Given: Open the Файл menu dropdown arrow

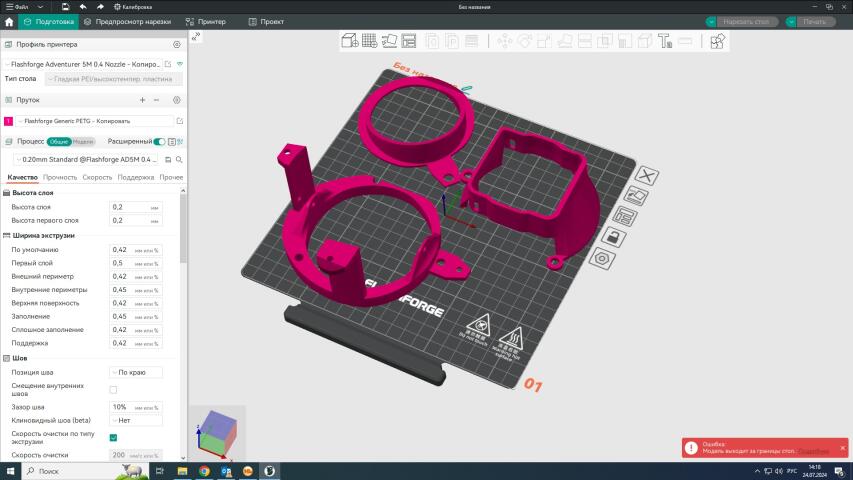Looking at the screenshot, I should tap(40, 7).
